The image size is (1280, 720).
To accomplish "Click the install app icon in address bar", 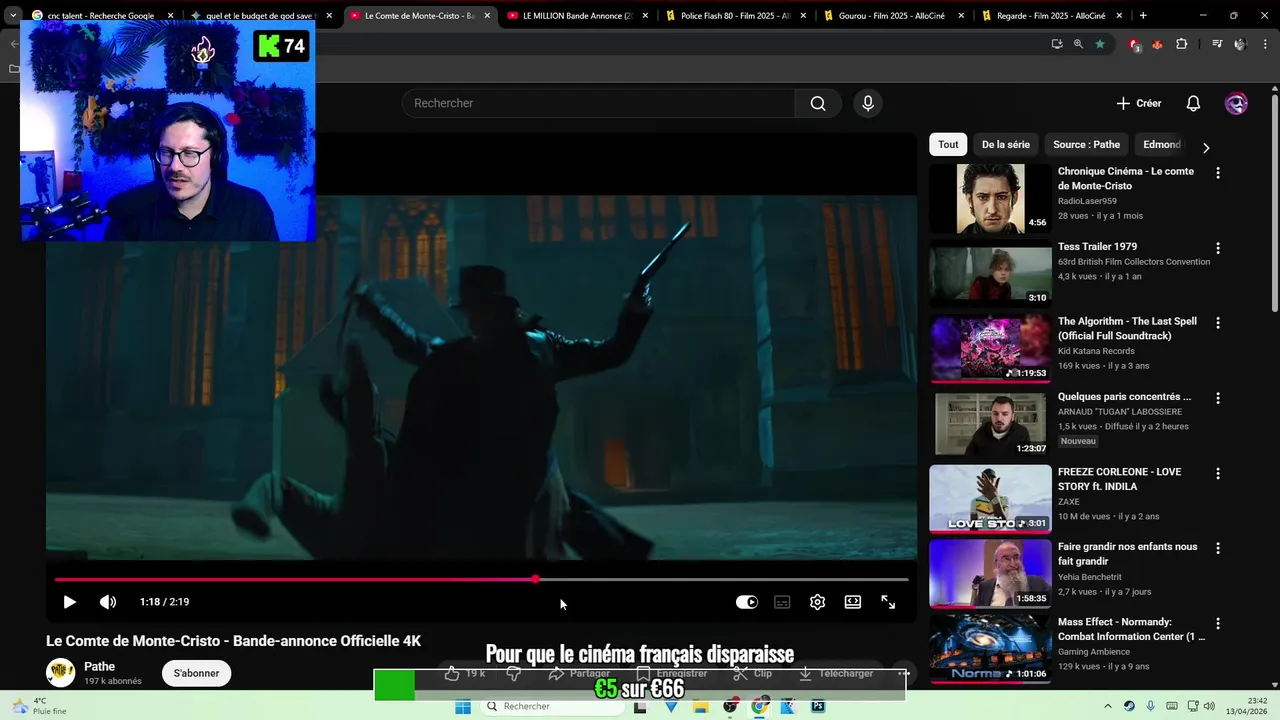I will 1057,44.
